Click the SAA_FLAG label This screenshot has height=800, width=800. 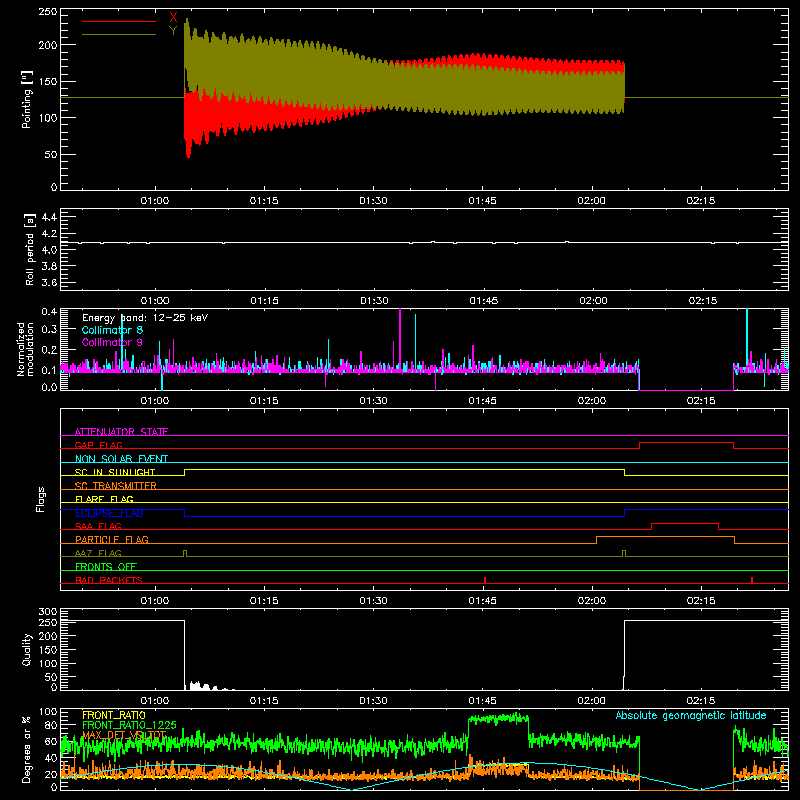98,526
